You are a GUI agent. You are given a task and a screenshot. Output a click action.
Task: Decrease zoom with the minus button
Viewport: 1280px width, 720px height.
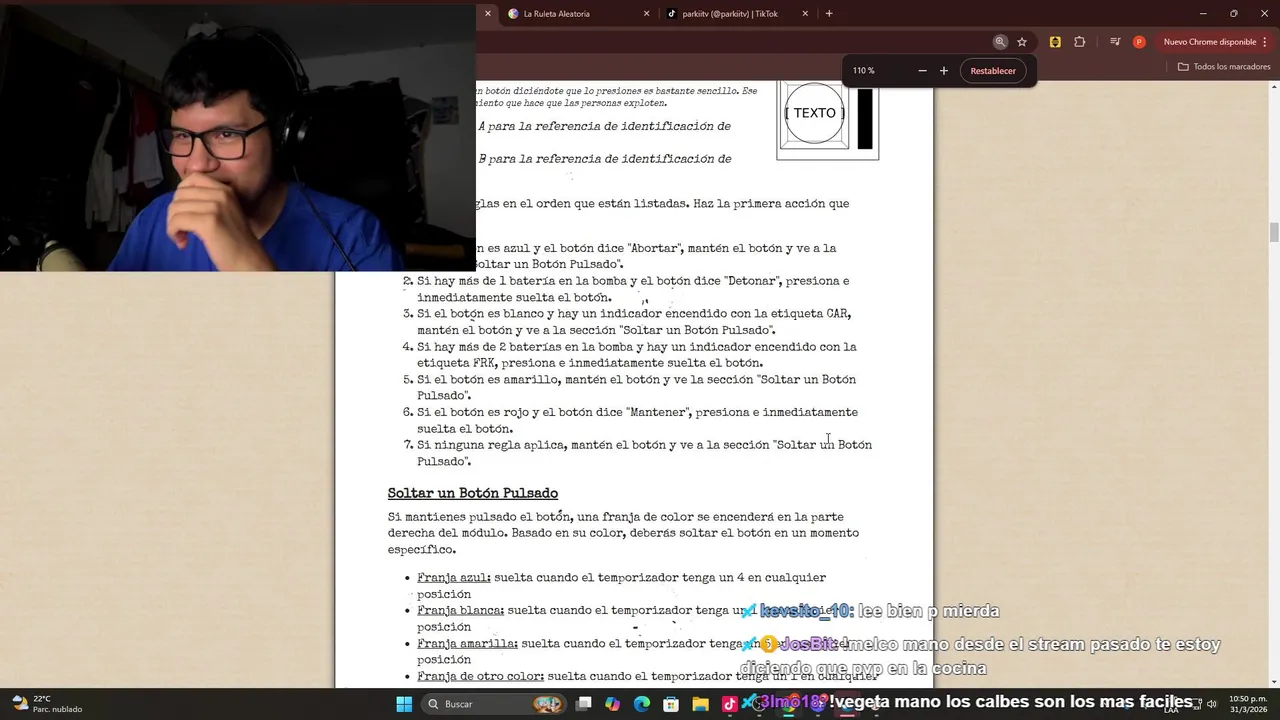(x=922, y=71)
